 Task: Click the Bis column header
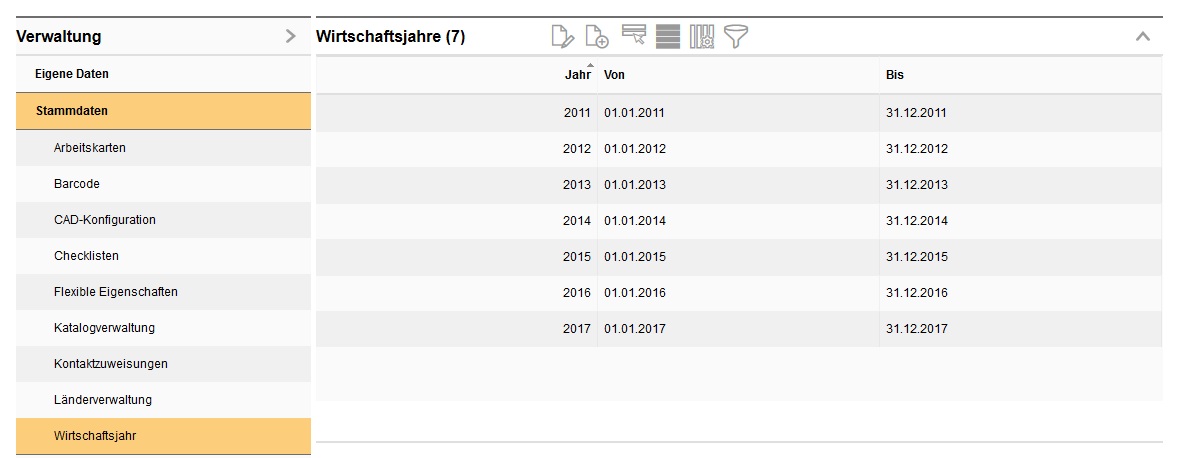click(895, 75)
